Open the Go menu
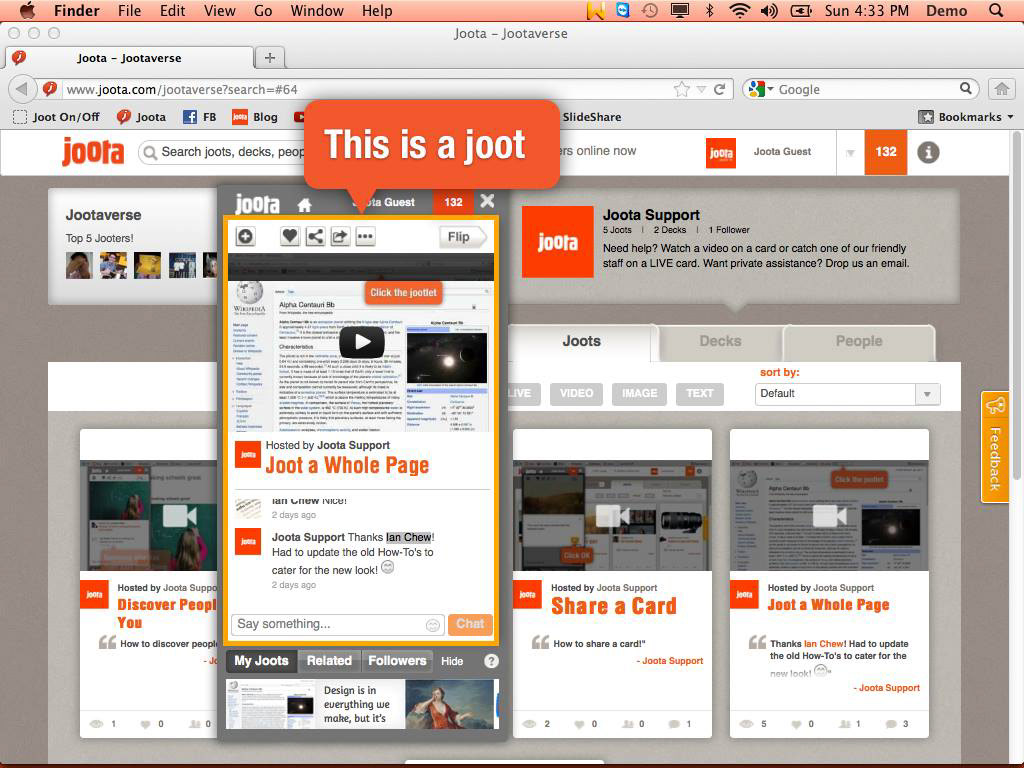The width and height of the screenshot is (1024, 768). tap(263, 10)
